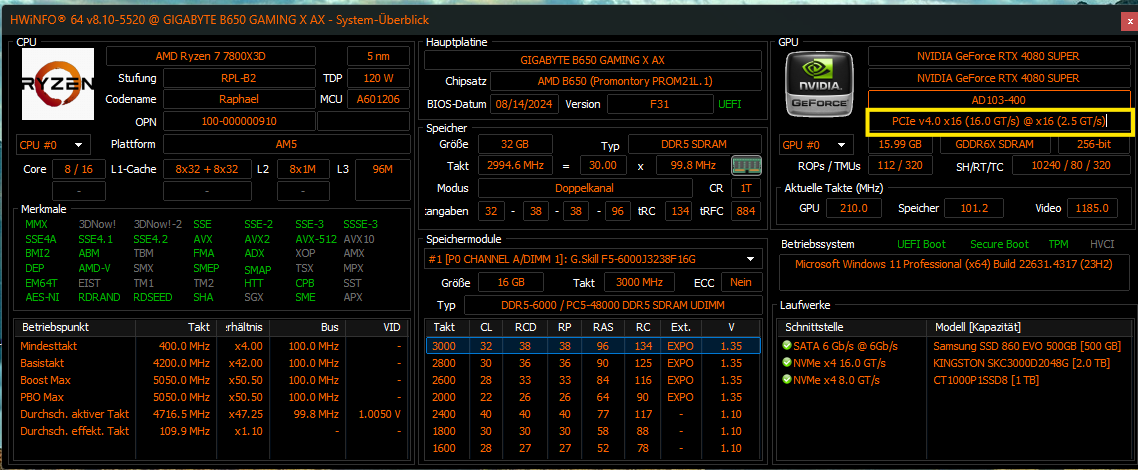Click the Mindesttakt operating point row
The height and width of the screenshot is (470, 1138).
(x=211, y=346)
